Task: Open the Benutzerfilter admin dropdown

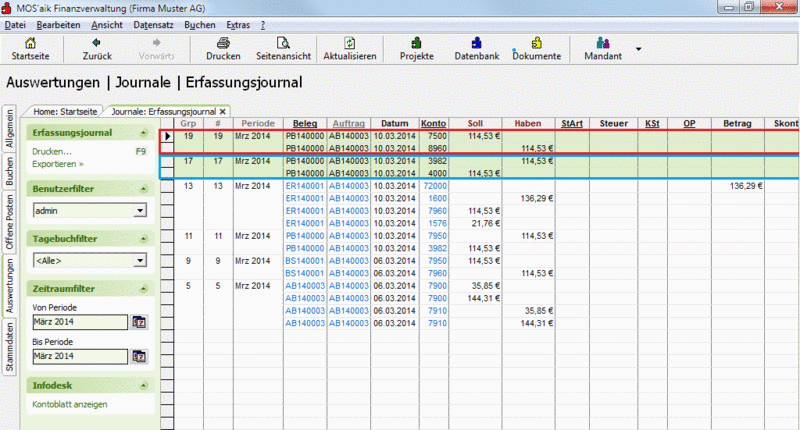Action: (x=140, y=211)
